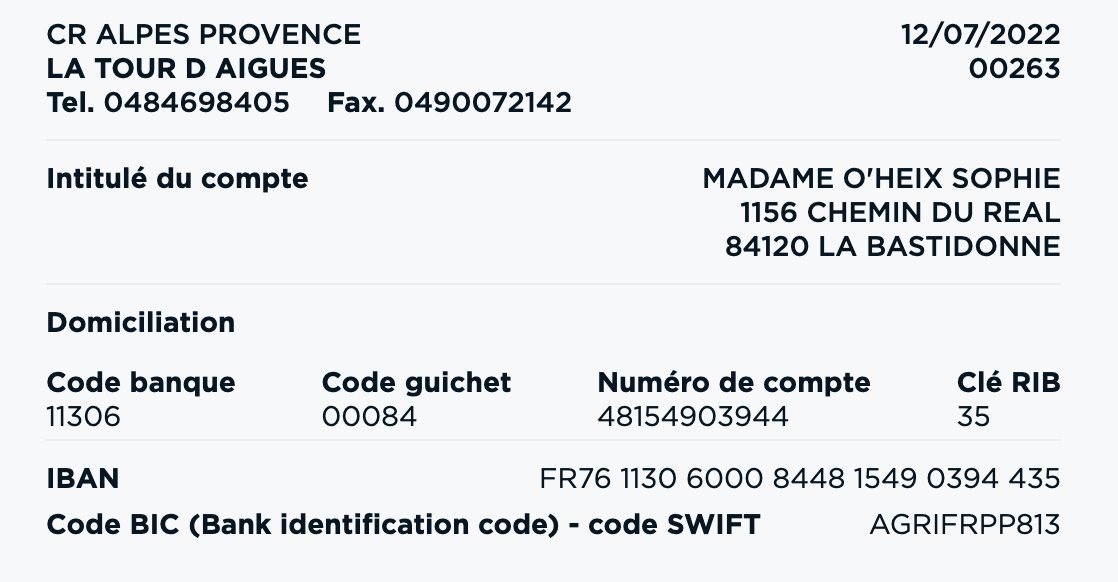Click the CR ALPES PROVENCE bank name
1118x582 pixels.
(x=204, y=34)
